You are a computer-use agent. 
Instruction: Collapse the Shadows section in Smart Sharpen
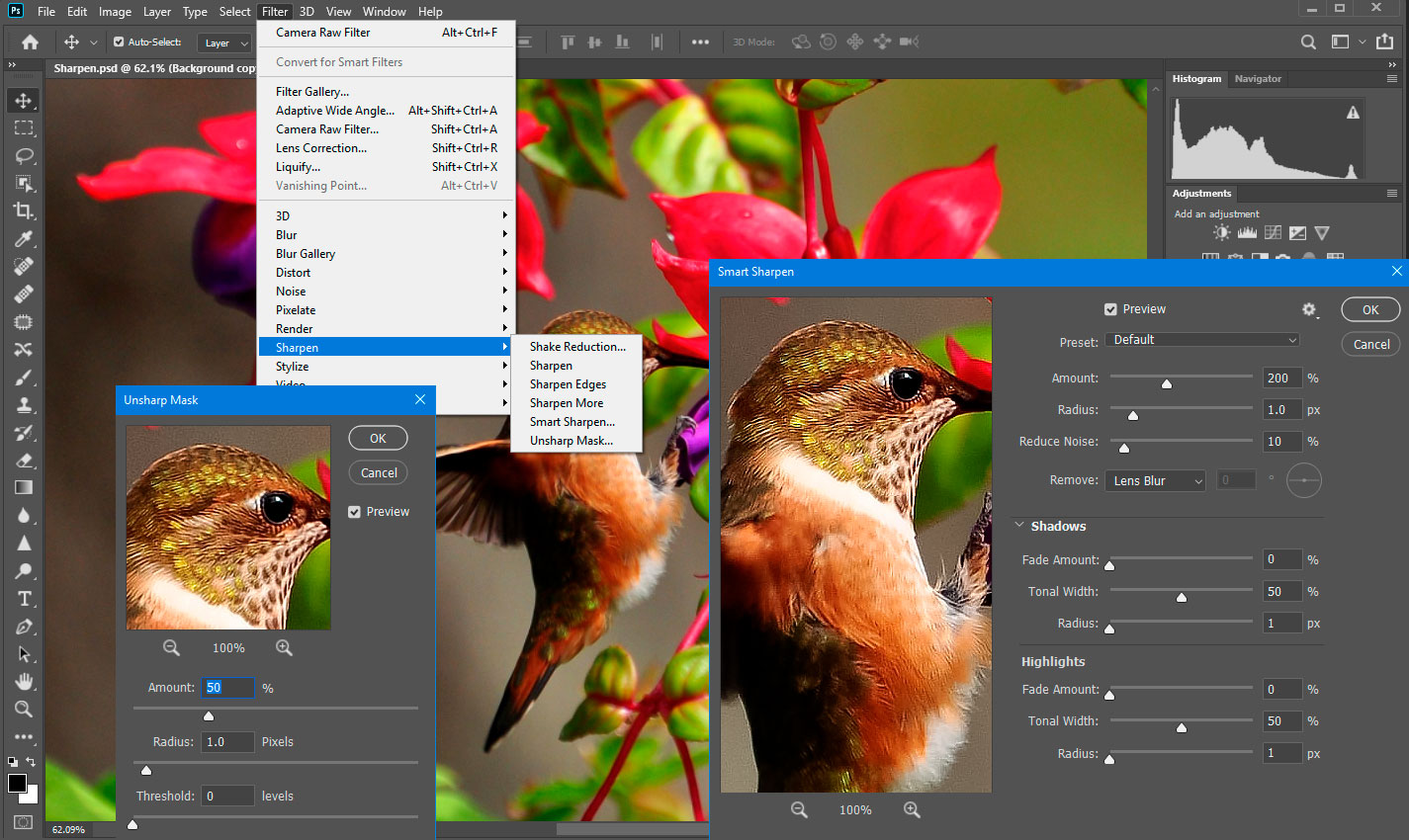(x=1019, y=526)
